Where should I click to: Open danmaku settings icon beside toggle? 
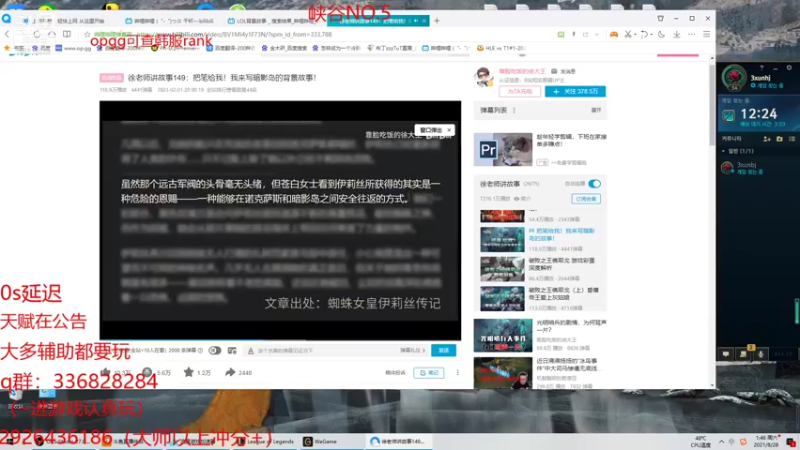coord(232,351)
